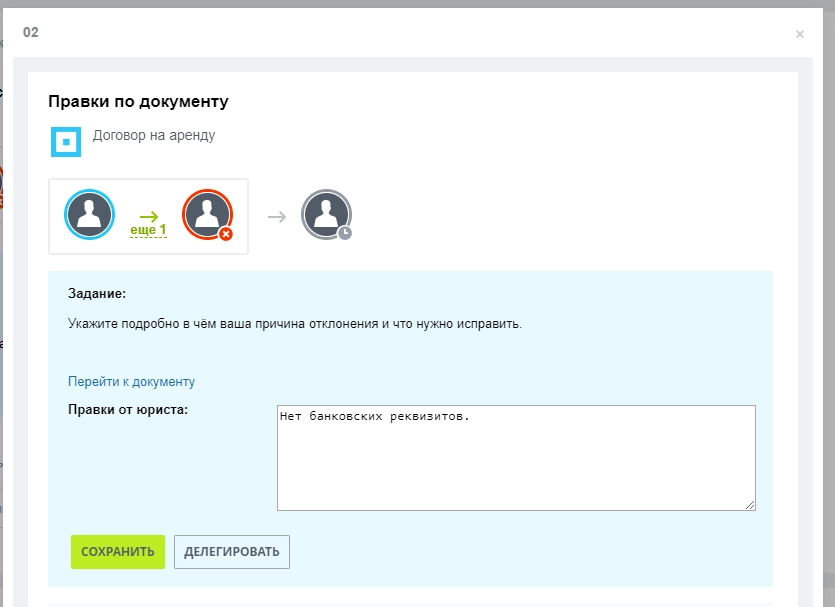Save edits with the СОХРАНИТЬ button
This screenshot has width=835, height=607.
pyautogui.click(x=117, y=551)
